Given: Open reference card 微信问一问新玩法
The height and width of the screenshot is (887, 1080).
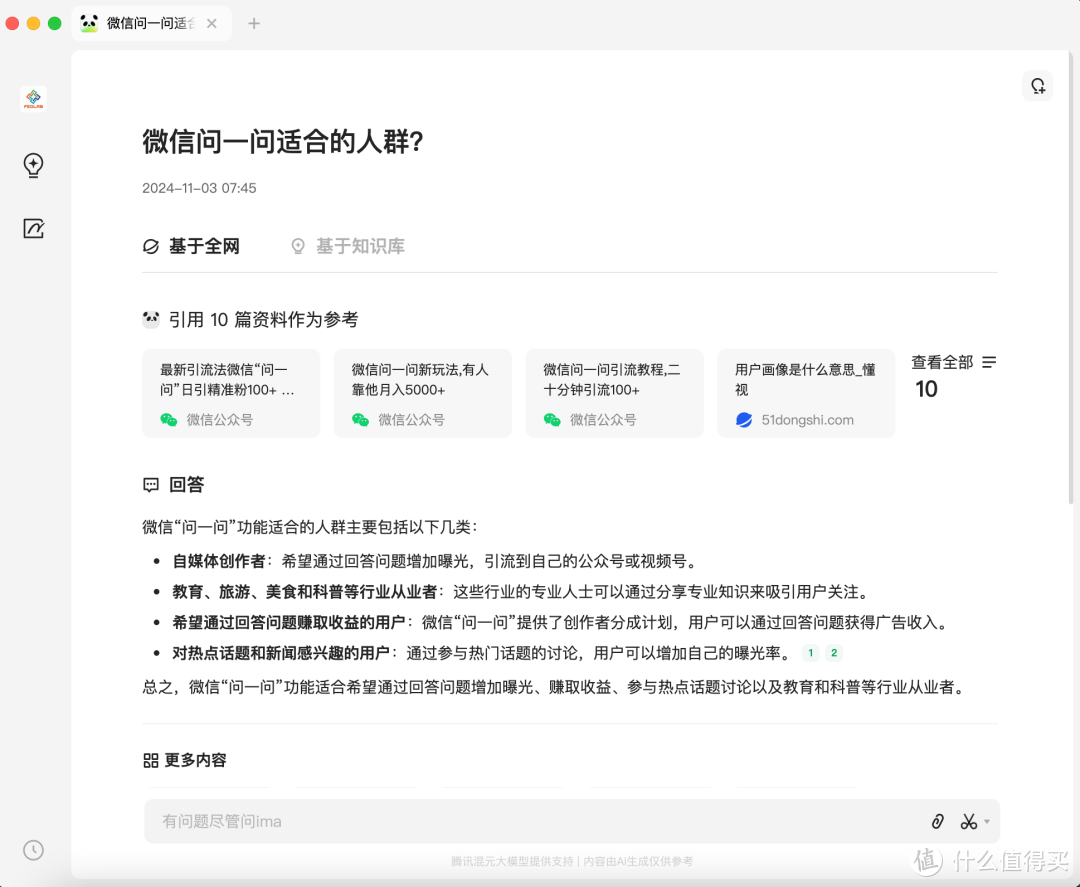Looking at the screenshot, I should point(422,393).
